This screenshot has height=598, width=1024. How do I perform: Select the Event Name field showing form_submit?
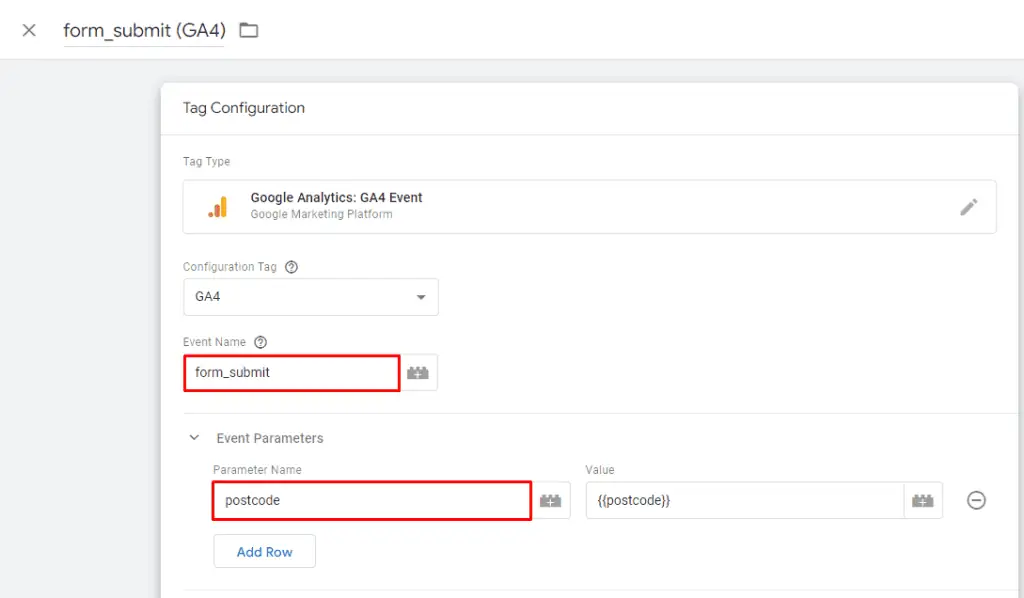pos(290,372)
